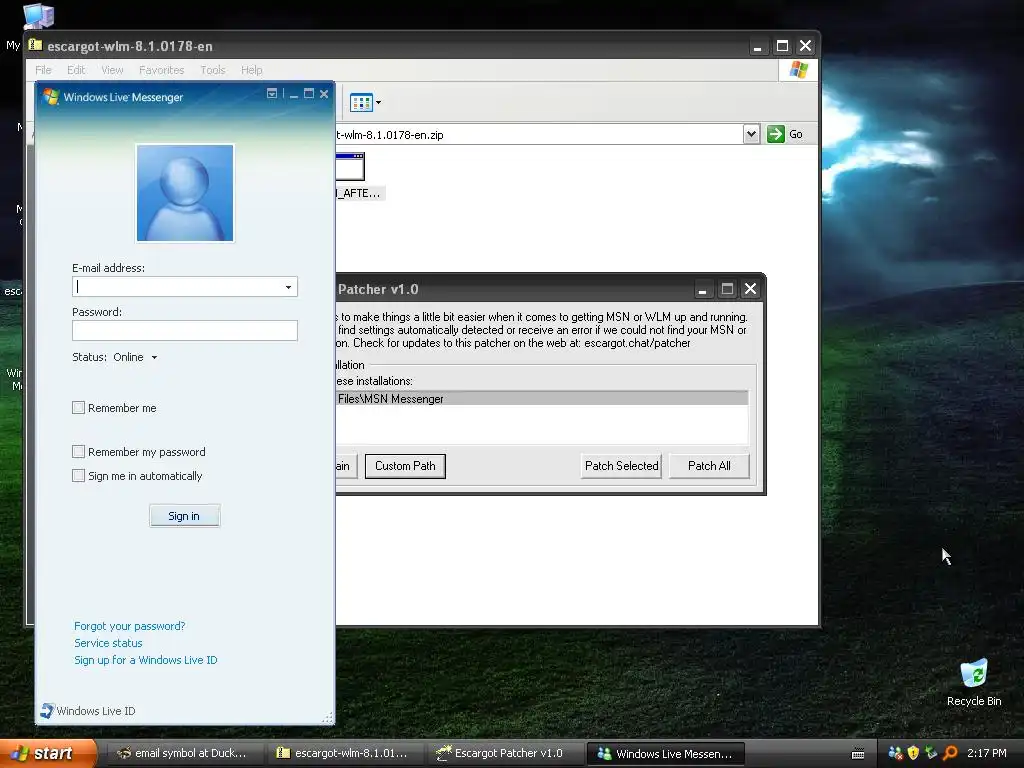Close the Windows Live Messenger window
The width and height of the screenshot is (1024, 768).
[324, 94]
